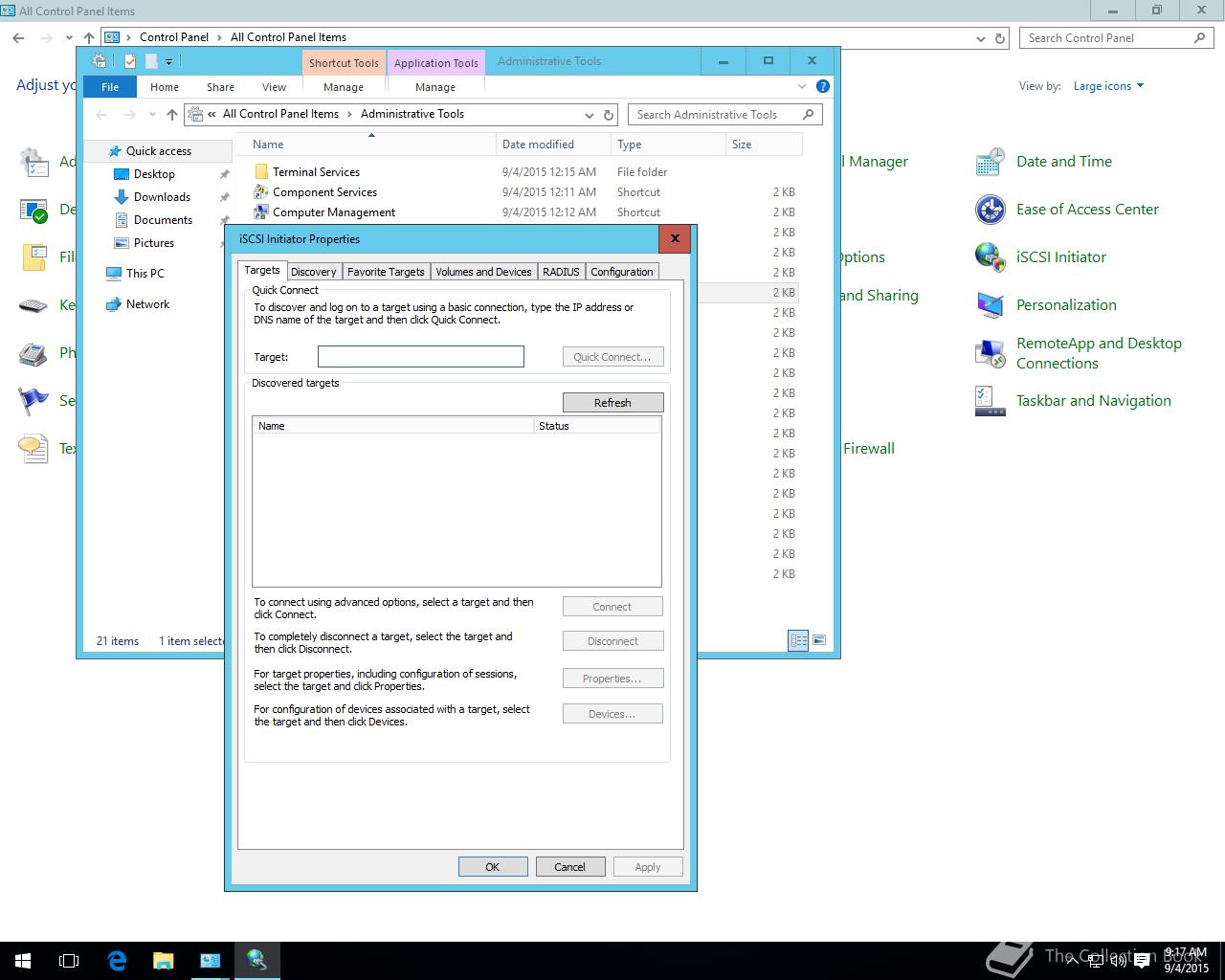Switch to Large icons view in Explorer status bar
This screenshot has height=980, width=1225.
click(819, 640)
